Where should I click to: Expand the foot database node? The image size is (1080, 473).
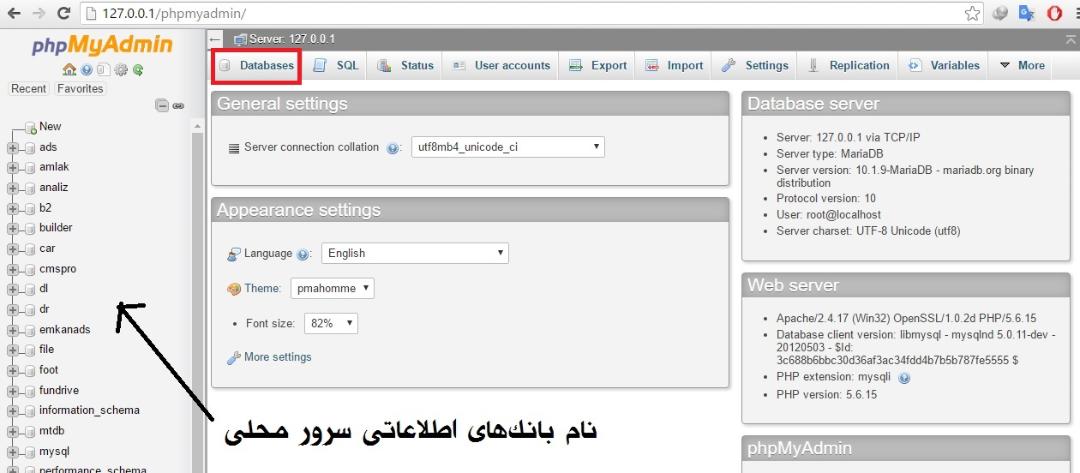coord(12,371)
